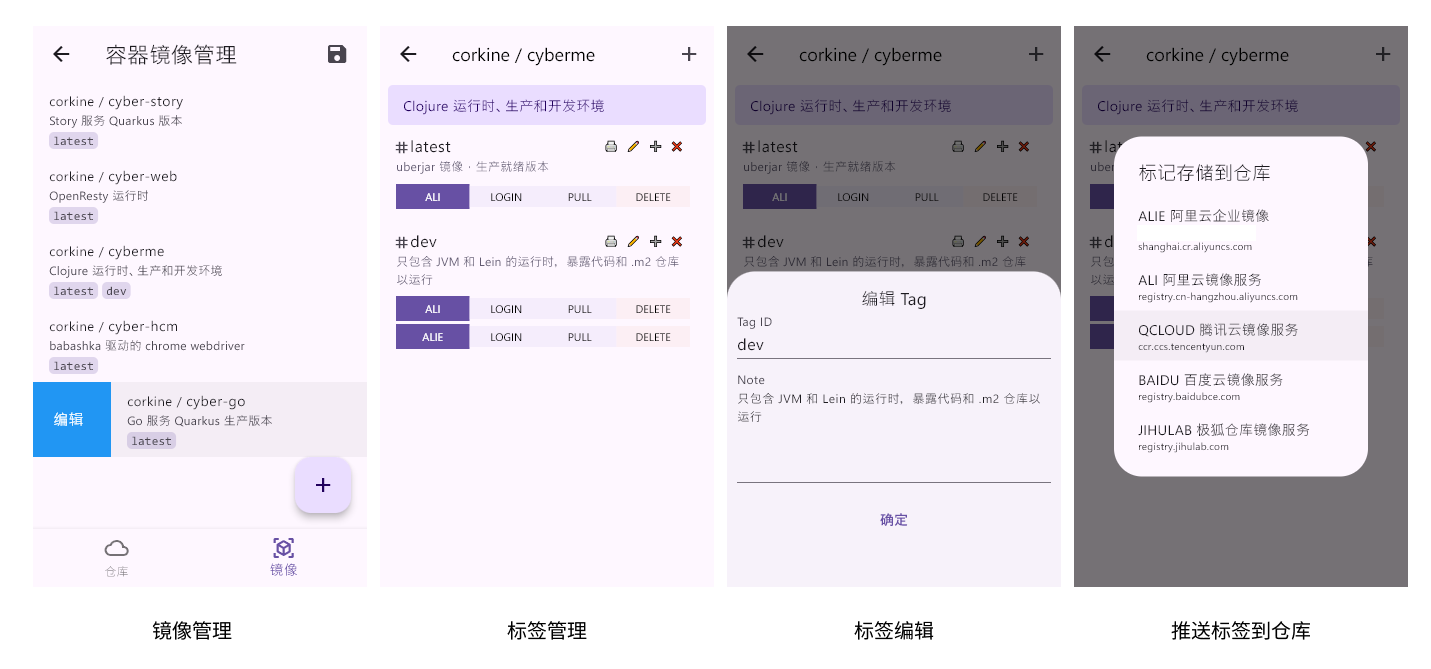The width and height of the screenshot is (1431, 669).
Task: Open the 镜像 cube icon in bottom navigation
Action: 283,548
